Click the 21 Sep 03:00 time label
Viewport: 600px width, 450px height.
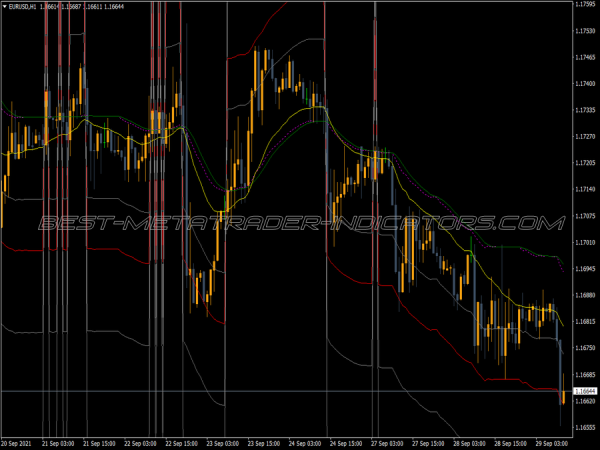(x=58, y=444)
